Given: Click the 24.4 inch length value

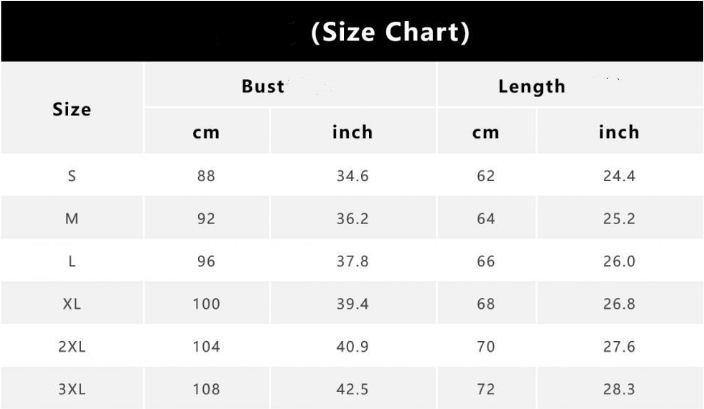Looking at the screenshot, I should tap(619, 176).
